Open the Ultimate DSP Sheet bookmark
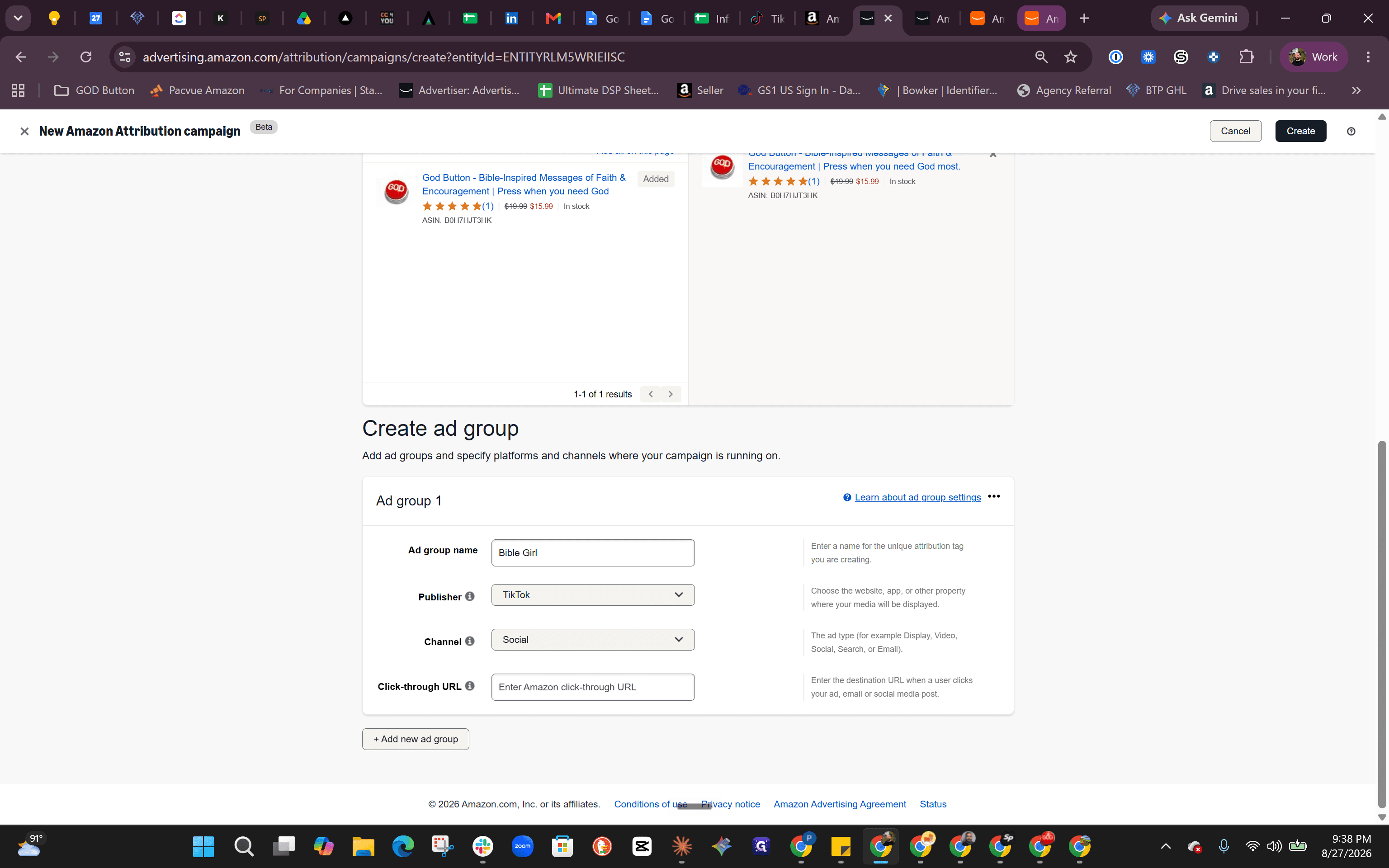The width and height of the screenshot is (1389, 868). click(599, 90)
